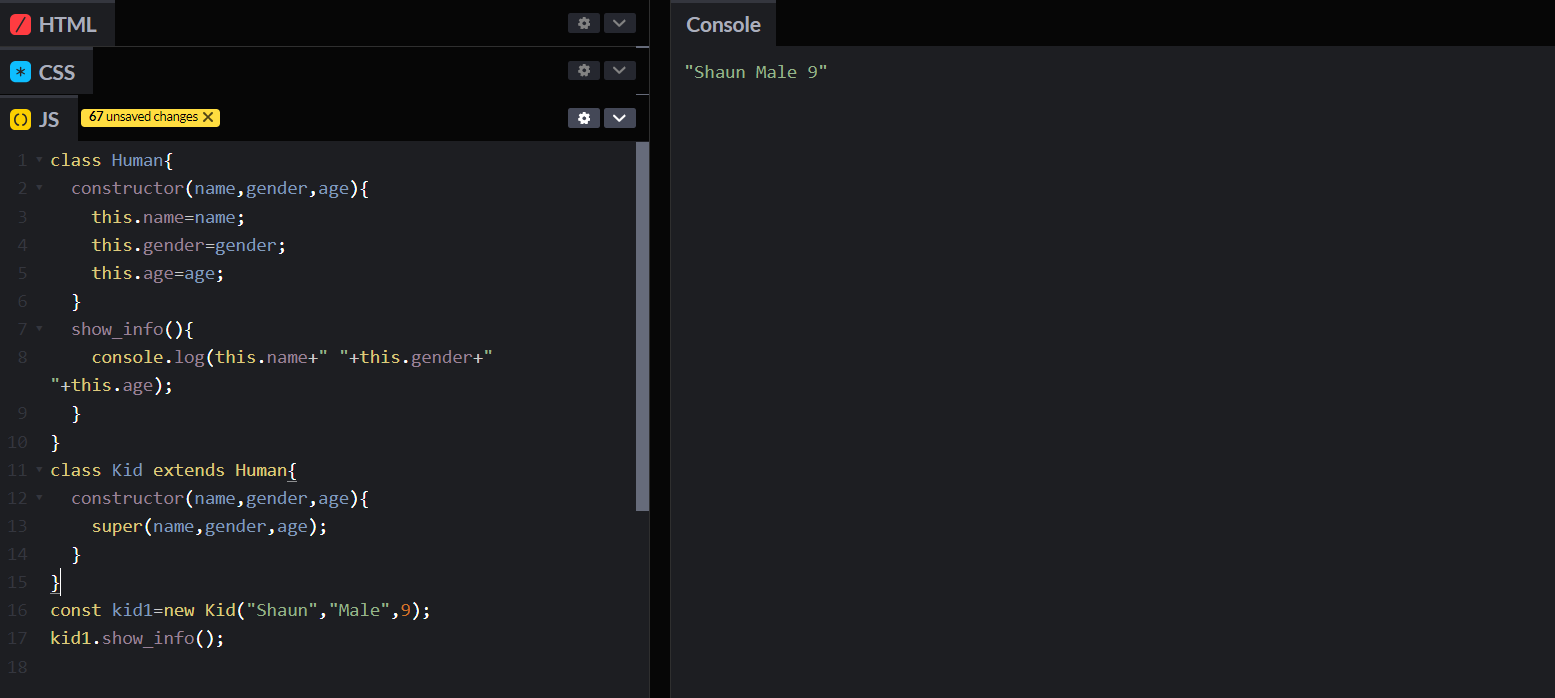Expand HTML panel dropdown chevron
The width and height of the screenshot is (1555, 698).
620,23
